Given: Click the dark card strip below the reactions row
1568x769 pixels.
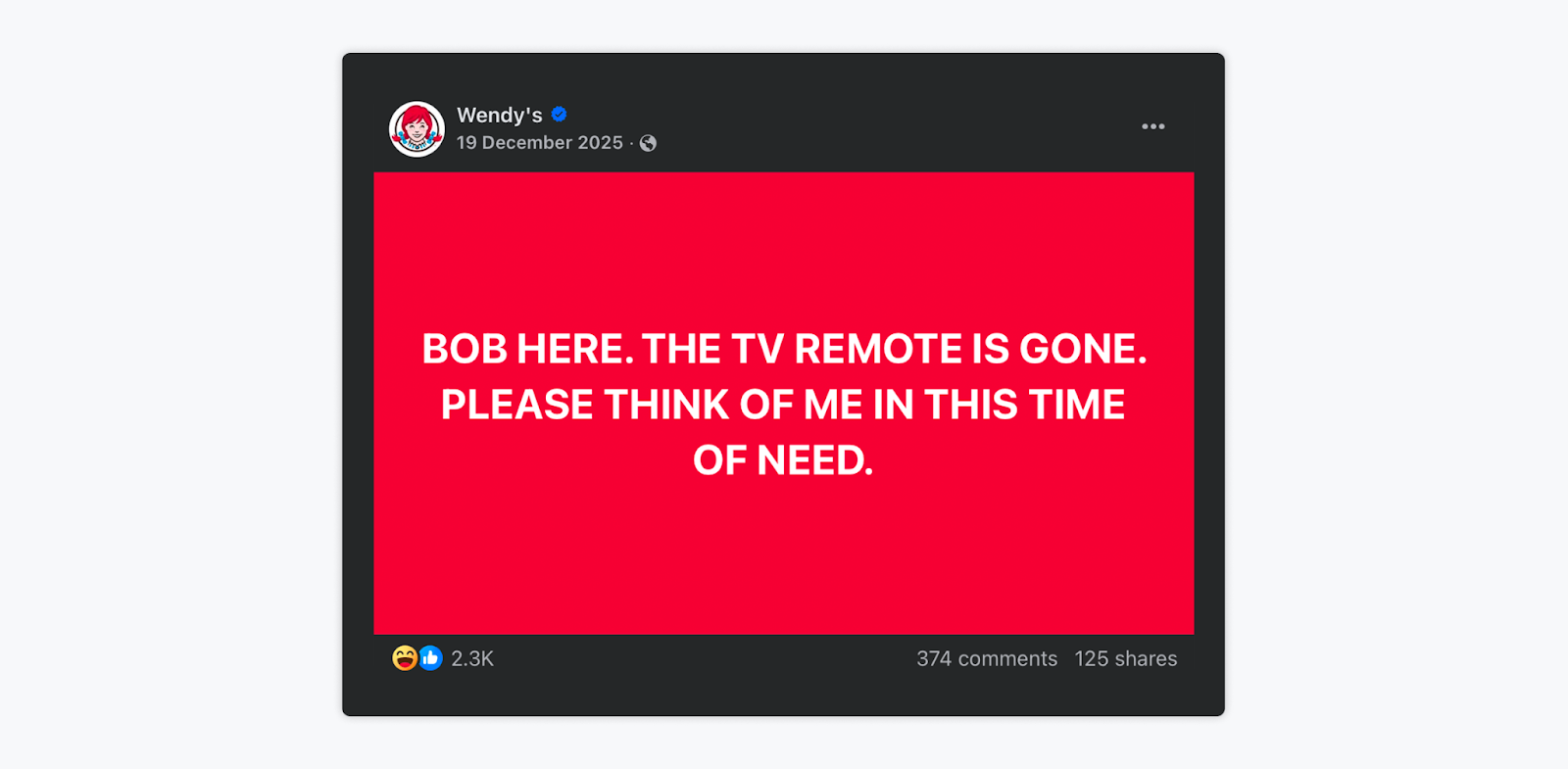Looking at the screenshot, I should 784,697.
